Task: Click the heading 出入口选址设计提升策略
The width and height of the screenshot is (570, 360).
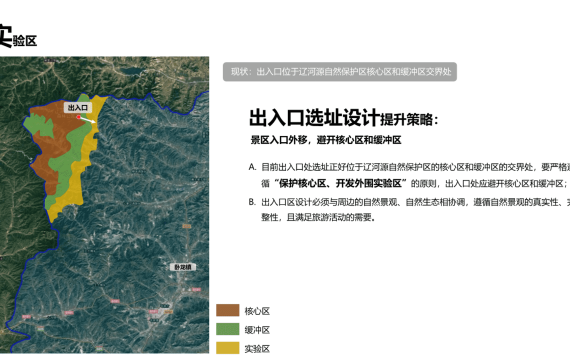Action: (x=344, y=118)
